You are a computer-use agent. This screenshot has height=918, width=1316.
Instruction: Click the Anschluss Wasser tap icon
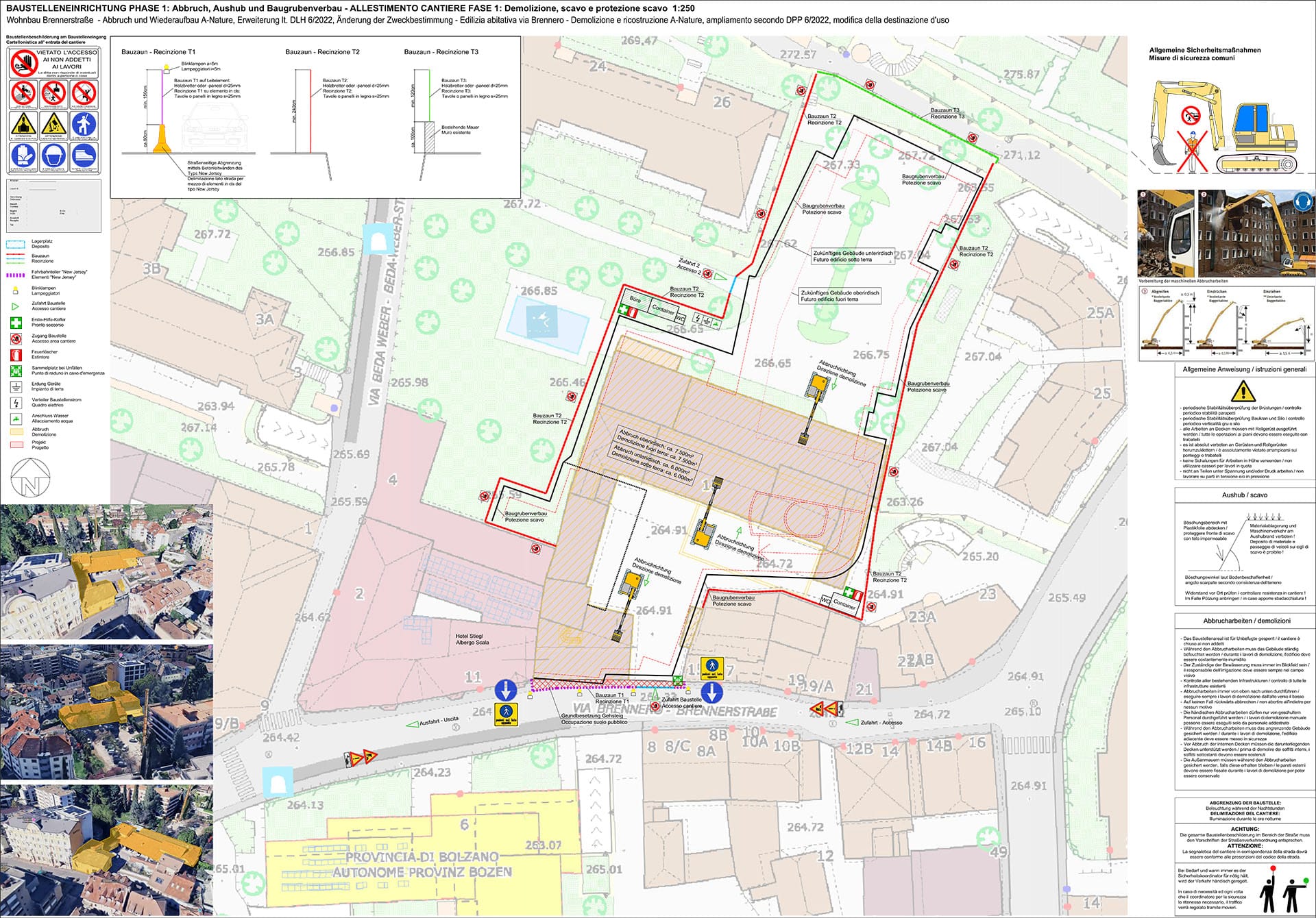(15, 418)
